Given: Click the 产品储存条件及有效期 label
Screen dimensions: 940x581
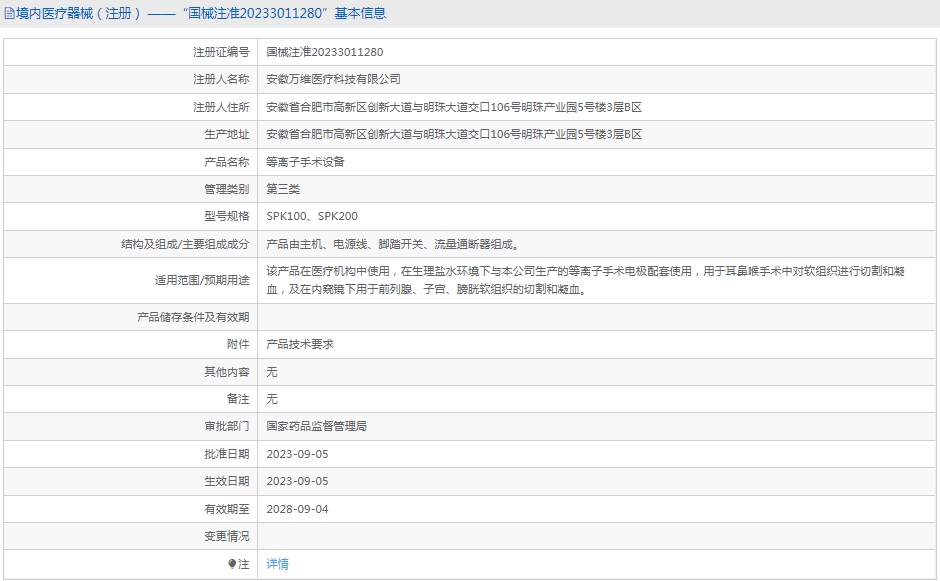Looking at the screenshot, I should tap(193, 317).
